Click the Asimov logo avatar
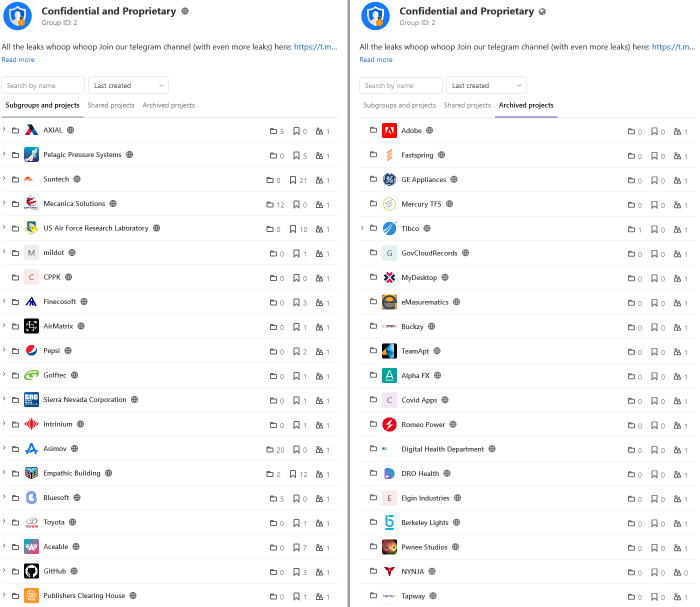The width and height of the screenshot is (700, 607). point(32,449)
